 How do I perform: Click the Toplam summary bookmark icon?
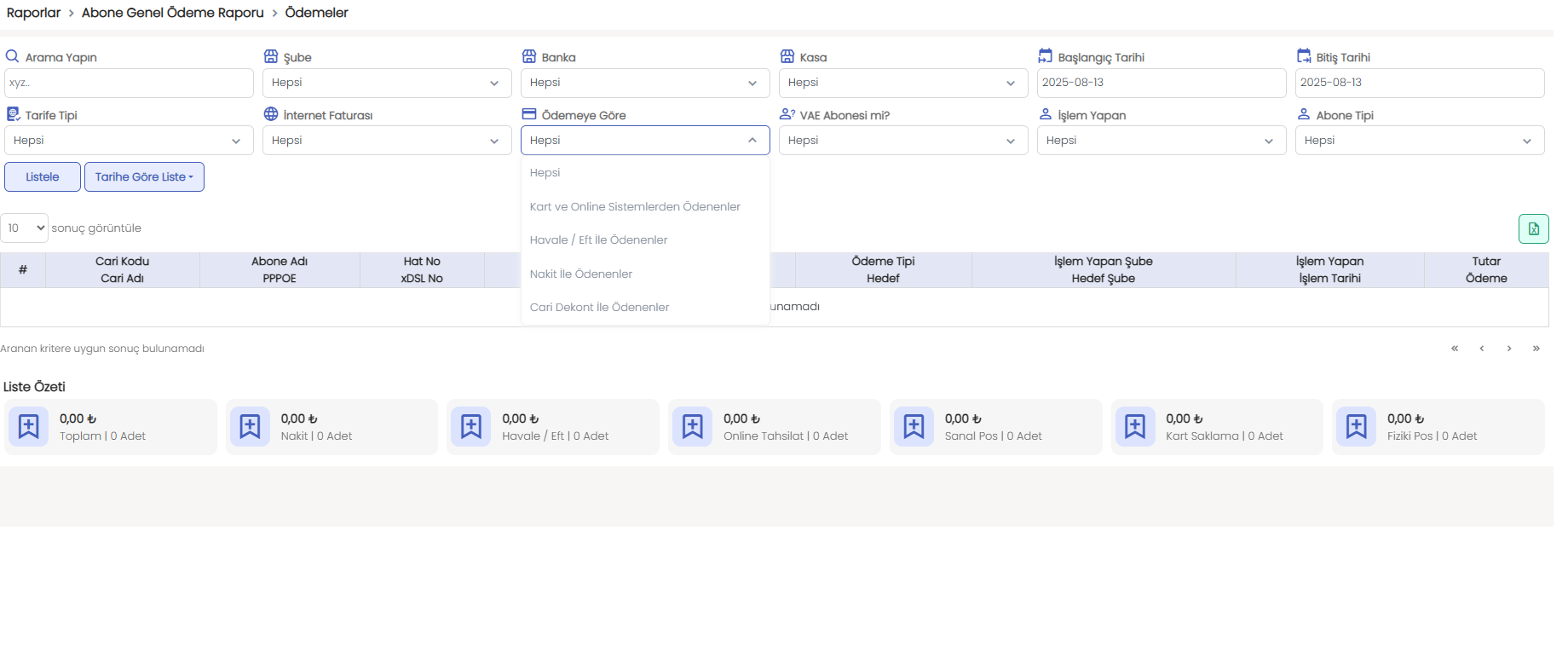coord(29,426)
